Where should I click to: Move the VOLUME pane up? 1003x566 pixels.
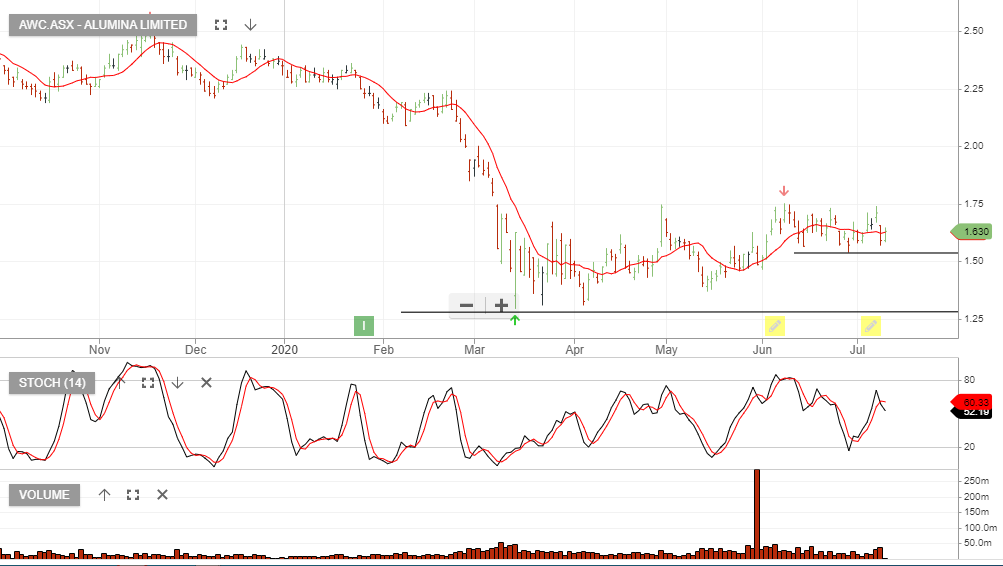[104, 494]
